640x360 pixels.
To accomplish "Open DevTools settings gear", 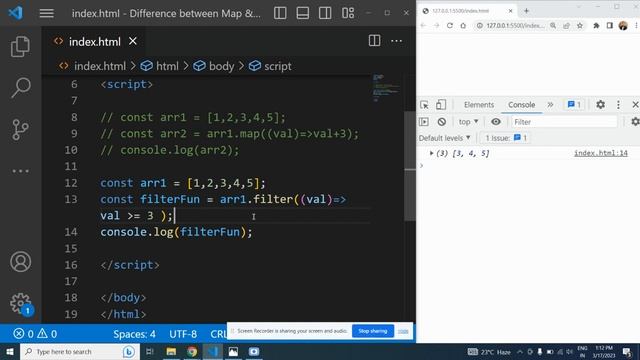I will [x=600, y=105].
